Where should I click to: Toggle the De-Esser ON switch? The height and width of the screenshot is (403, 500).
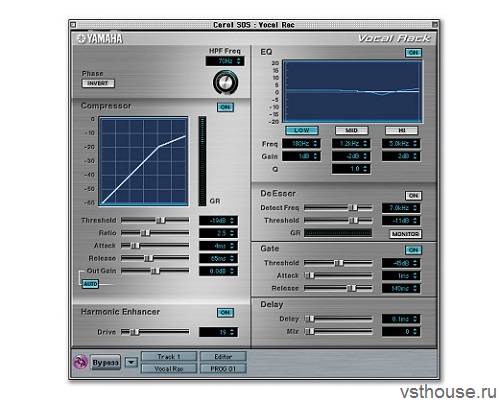413,196
